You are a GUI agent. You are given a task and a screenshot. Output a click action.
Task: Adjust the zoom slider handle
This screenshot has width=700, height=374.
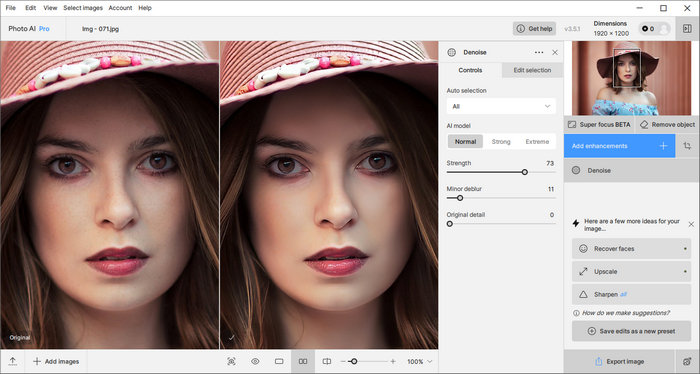354,362
